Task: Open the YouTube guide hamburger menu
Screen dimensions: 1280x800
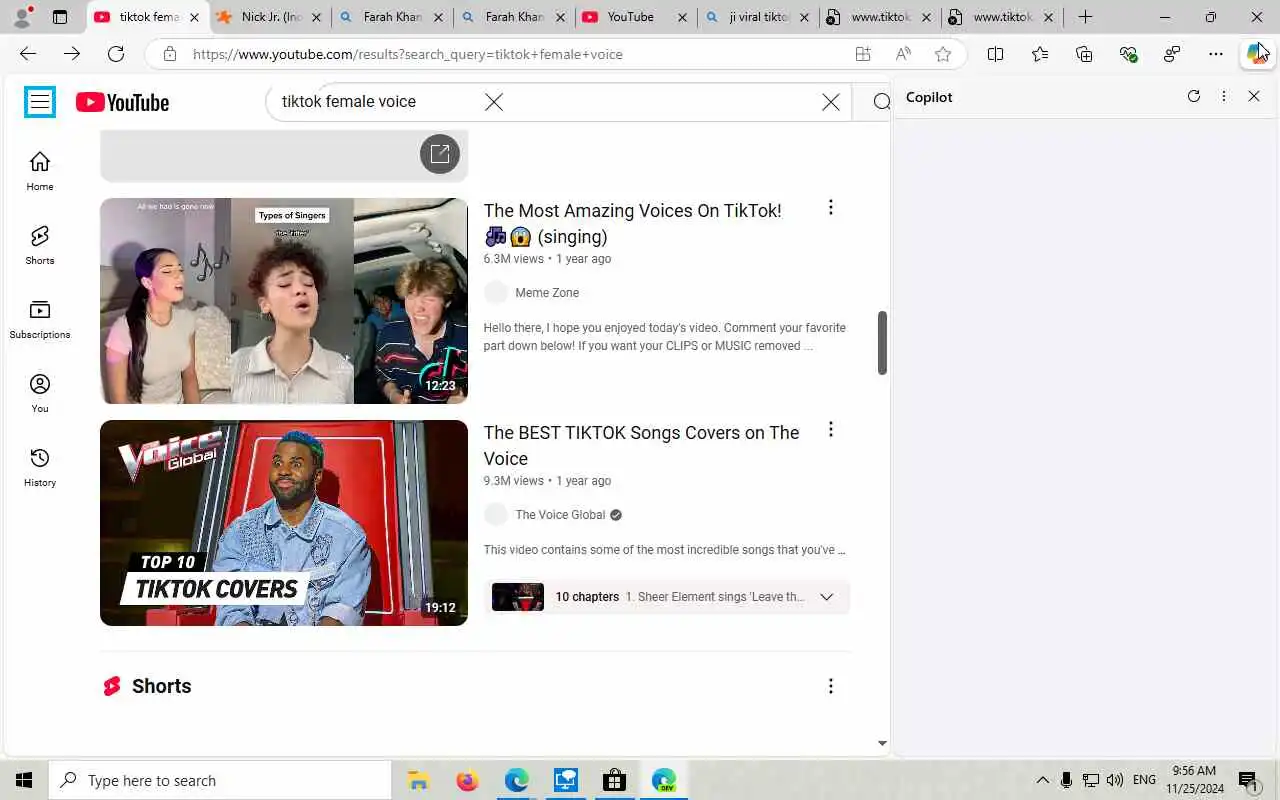Action: (40, 102)
